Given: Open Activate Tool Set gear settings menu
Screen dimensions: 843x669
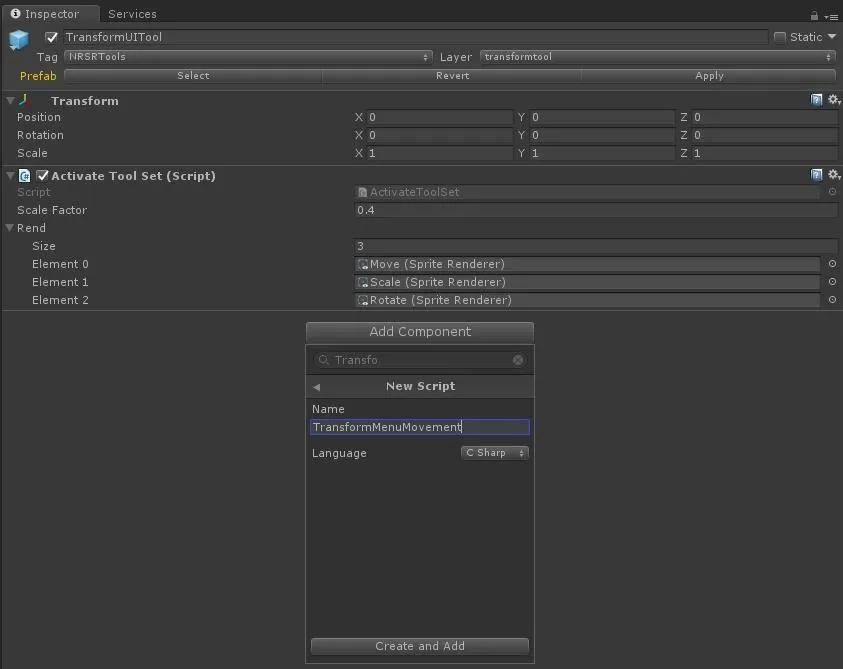Looking at the screenshot, I should 834,175.
